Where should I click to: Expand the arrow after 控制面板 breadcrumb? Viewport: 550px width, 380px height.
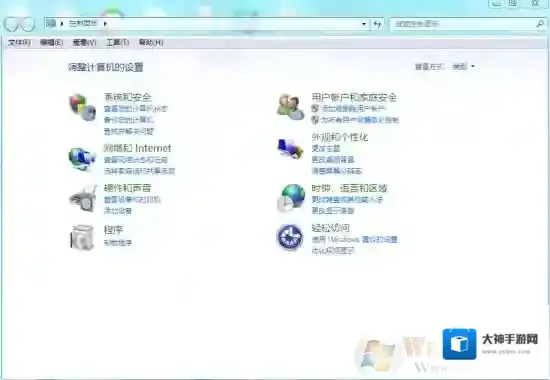point(105,24)
